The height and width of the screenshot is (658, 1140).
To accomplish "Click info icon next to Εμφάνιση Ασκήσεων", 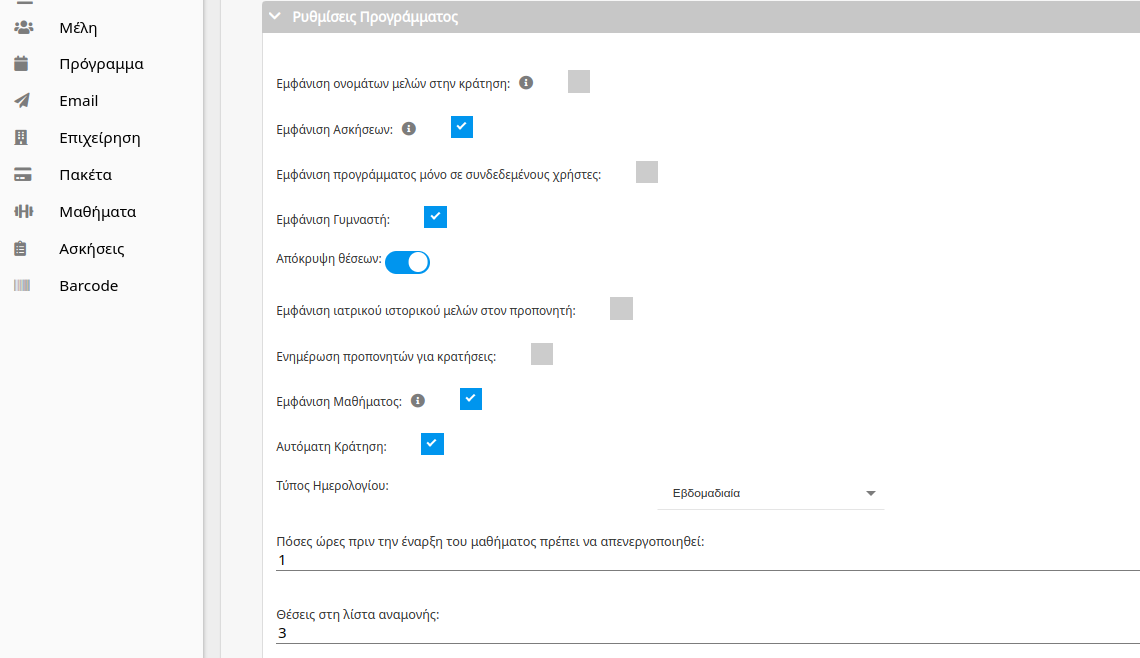I will (x=409, y=129).
